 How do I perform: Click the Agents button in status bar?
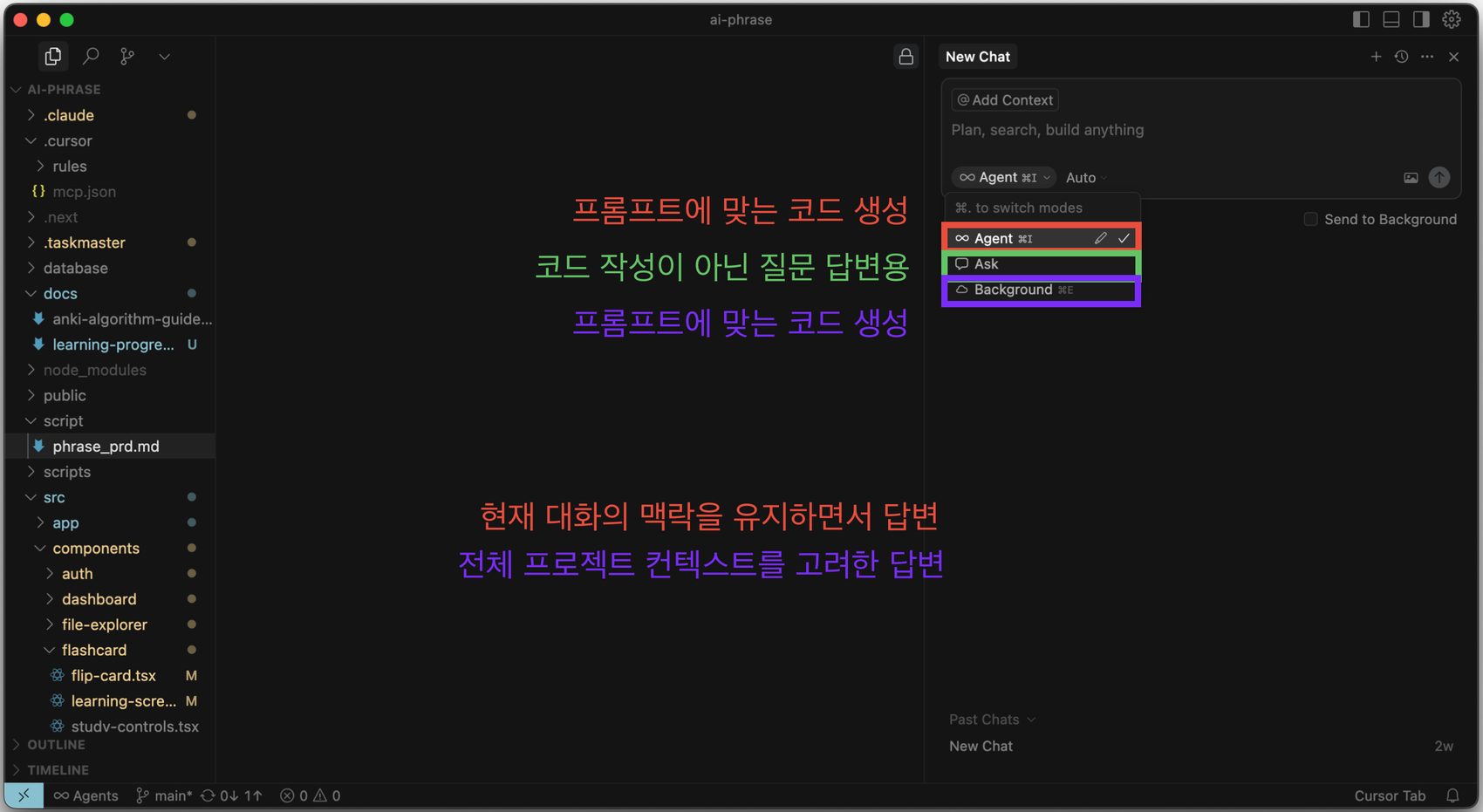pos(85,795)
